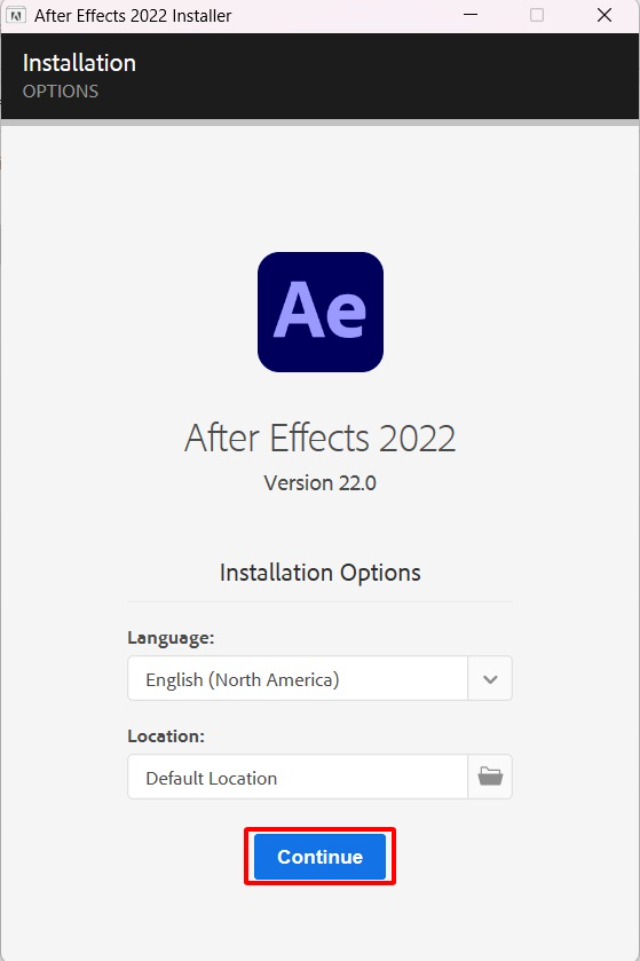Click the After Effects 2022 application logo

coord(320,312)
